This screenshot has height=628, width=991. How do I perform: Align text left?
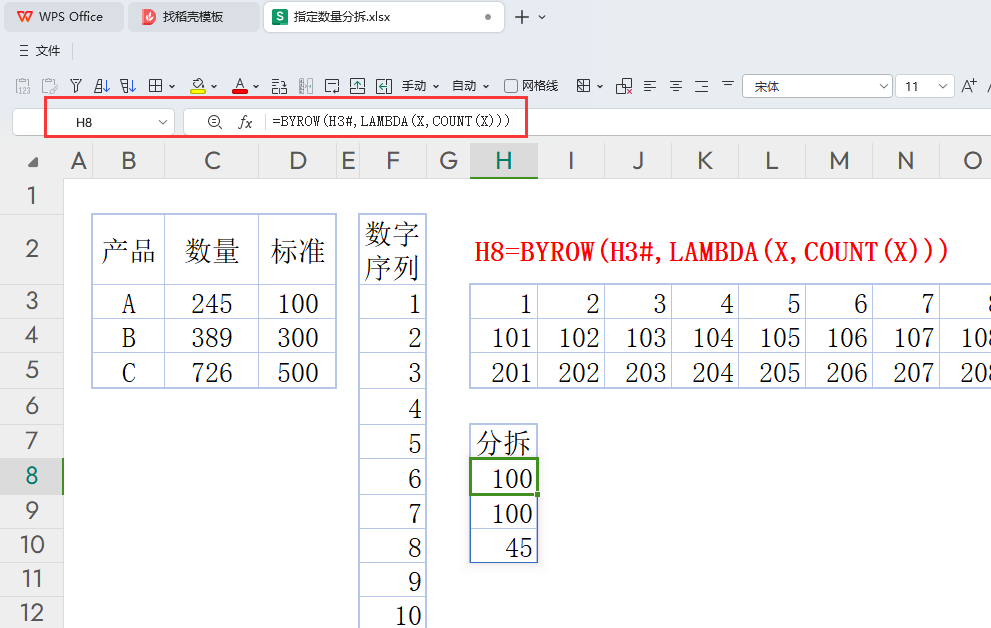(x=650, y=86)
